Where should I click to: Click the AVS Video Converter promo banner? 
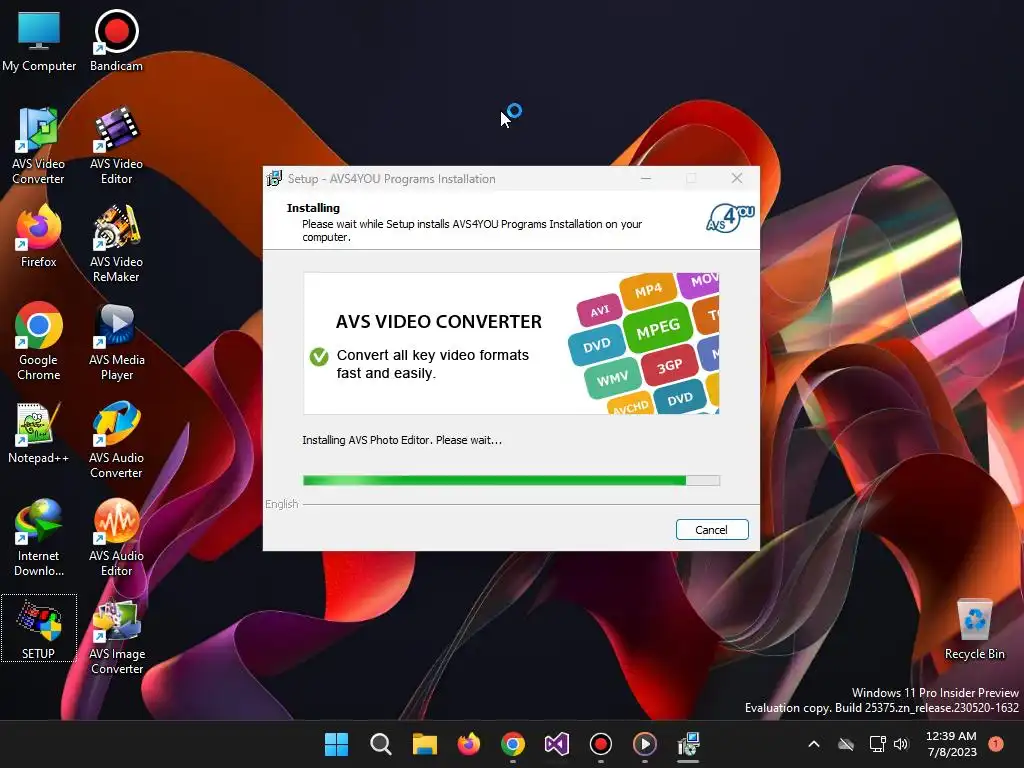click(x=511, y=344)
